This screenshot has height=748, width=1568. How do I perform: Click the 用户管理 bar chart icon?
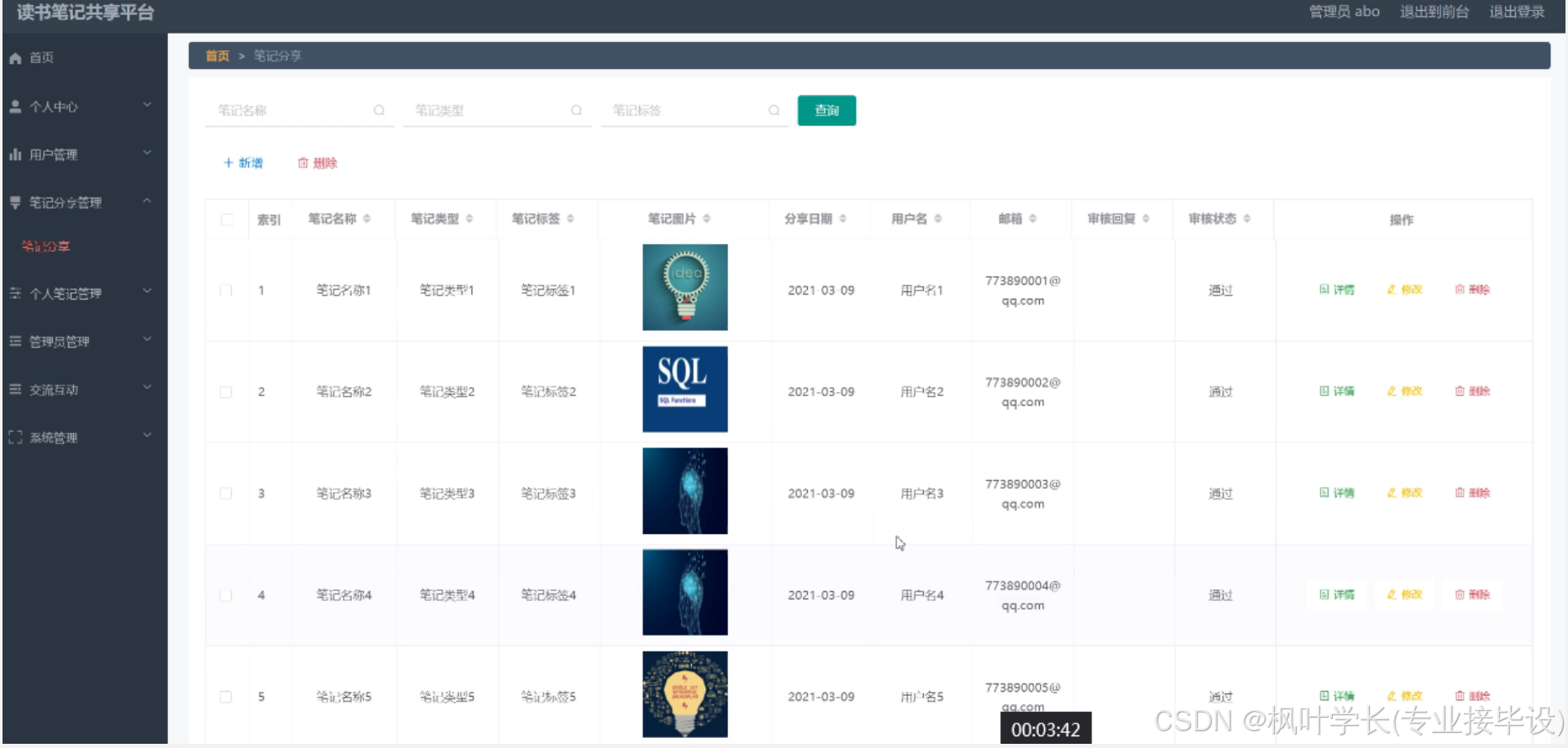click(x=15, y=154)
